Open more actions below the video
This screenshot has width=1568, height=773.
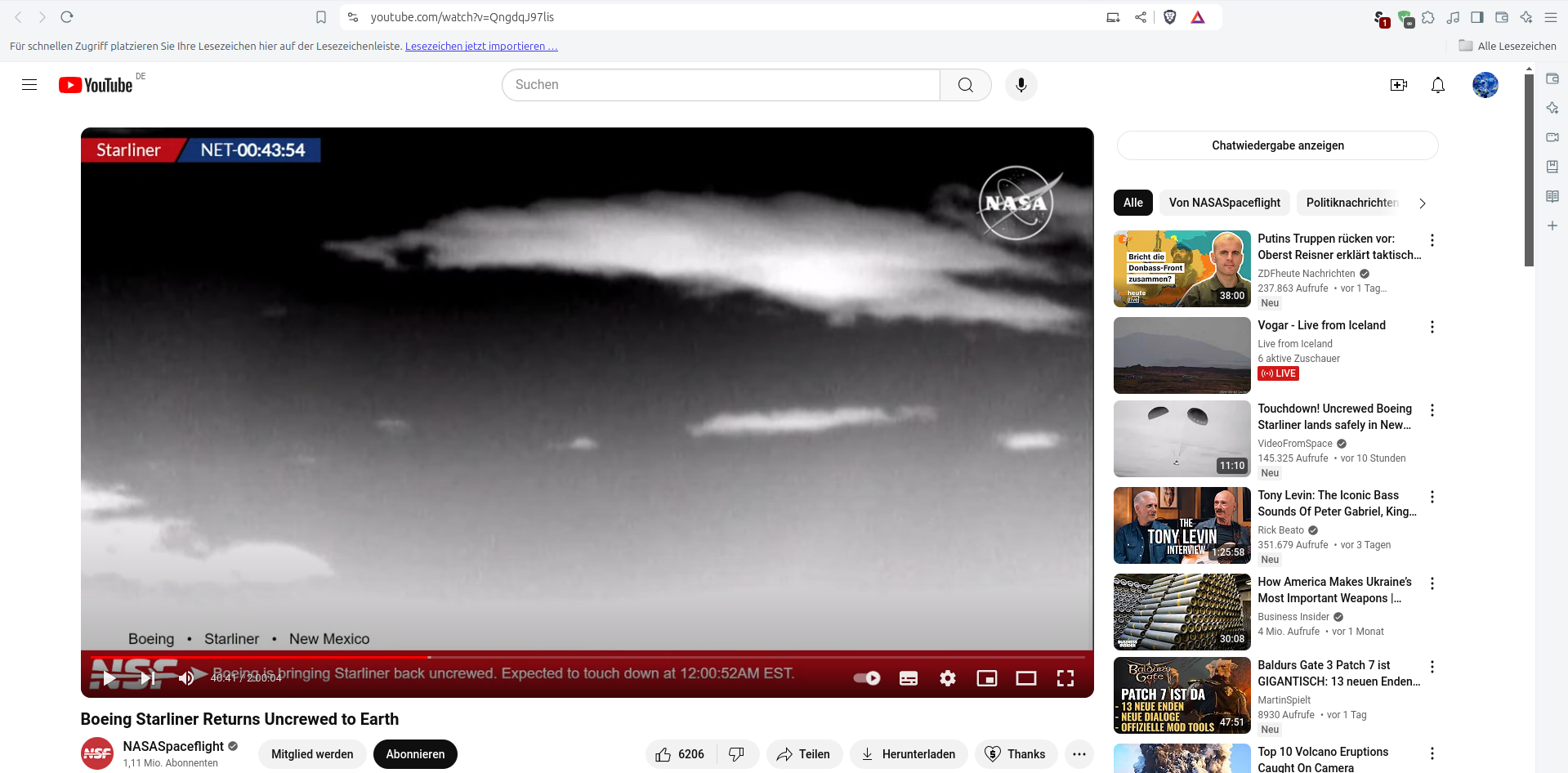(x=1079, y=754)
